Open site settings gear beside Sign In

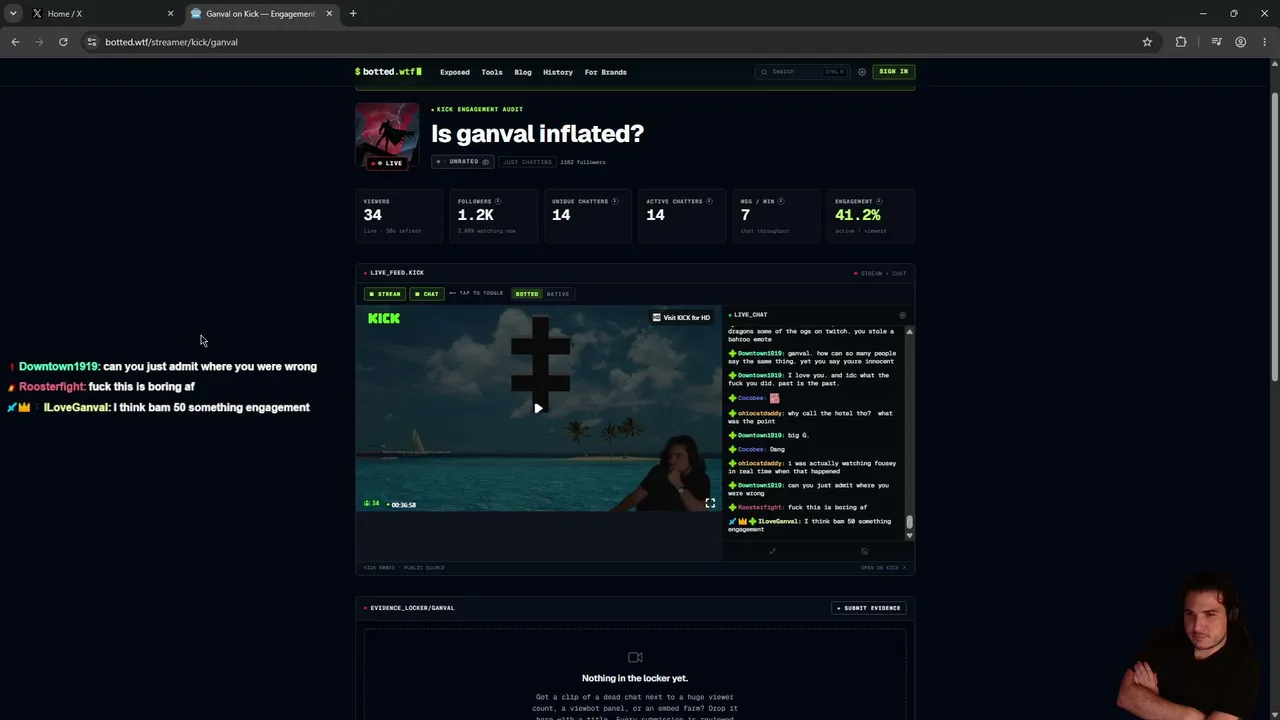coord(861,72)
